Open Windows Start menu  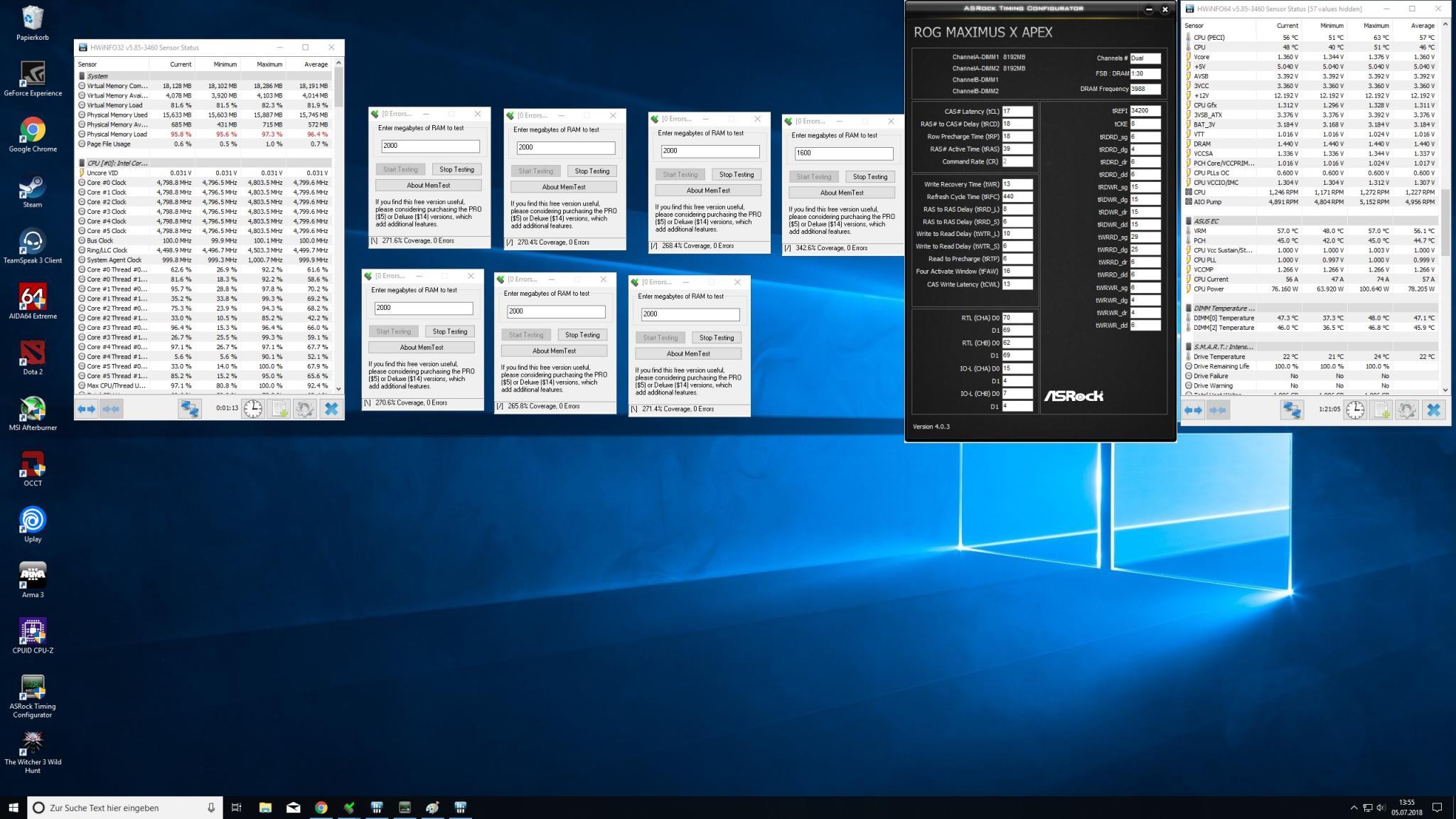click(x=13, y=808)
